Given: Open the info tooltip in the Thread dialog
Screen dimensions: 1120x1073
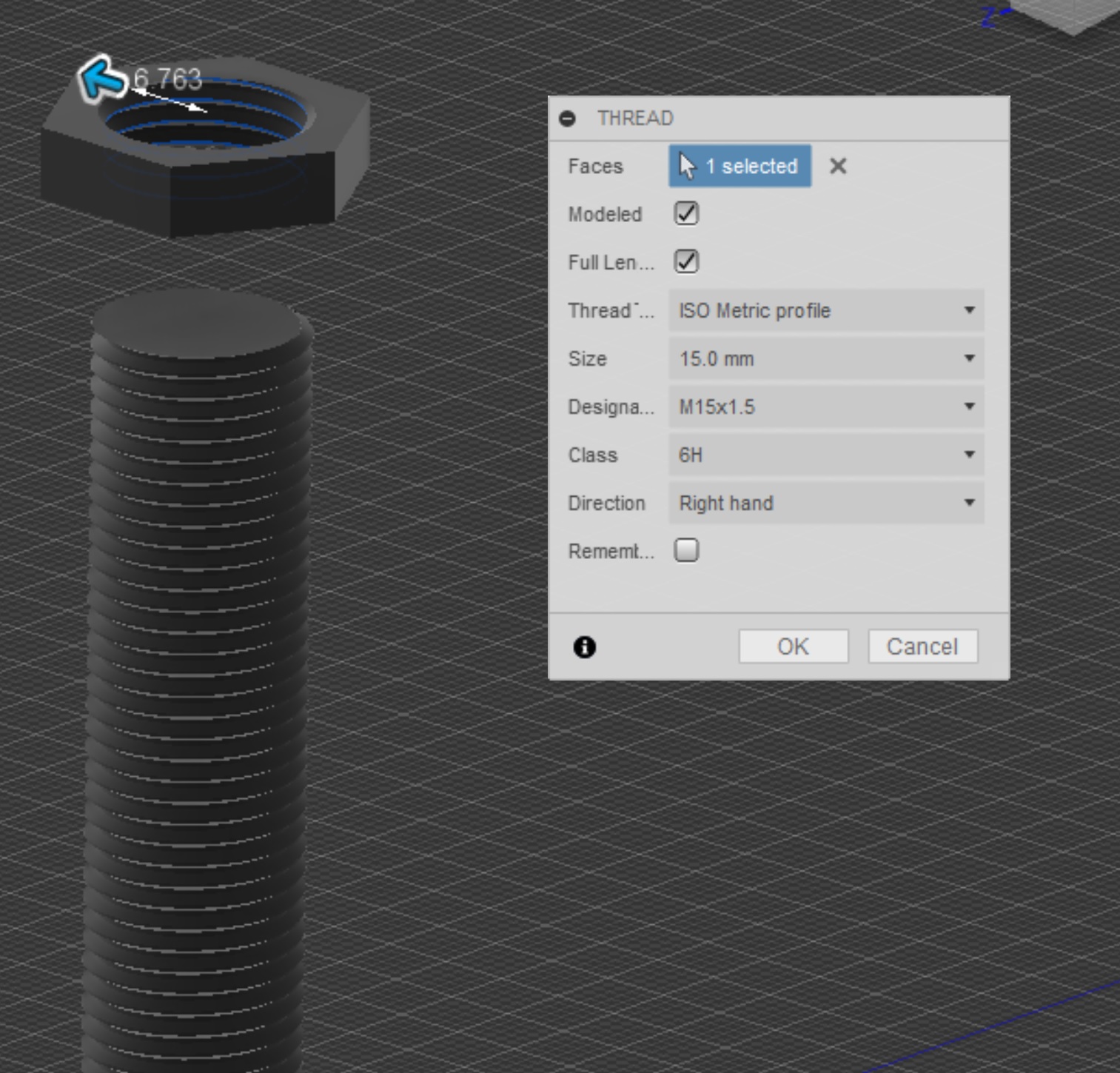Looking at the screenshot, I should coord(585,647).
